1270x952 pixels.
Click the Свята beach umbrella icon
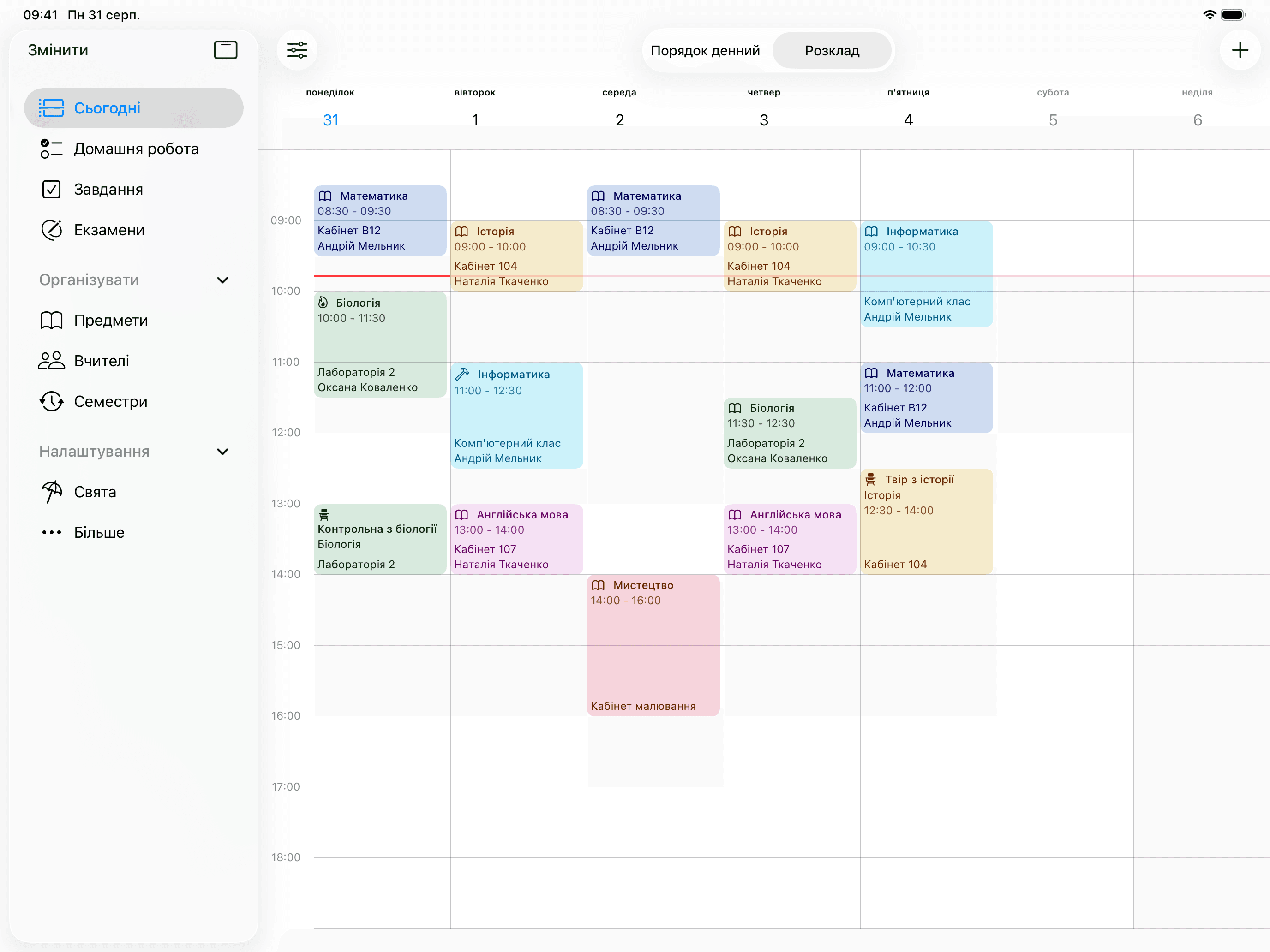[51, 492]
